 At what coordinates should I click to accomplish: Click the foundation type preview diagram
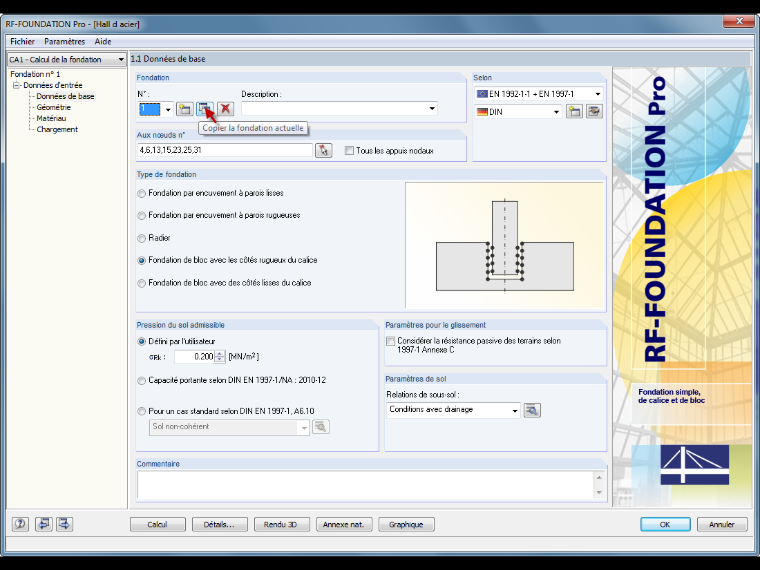point(505,245)
